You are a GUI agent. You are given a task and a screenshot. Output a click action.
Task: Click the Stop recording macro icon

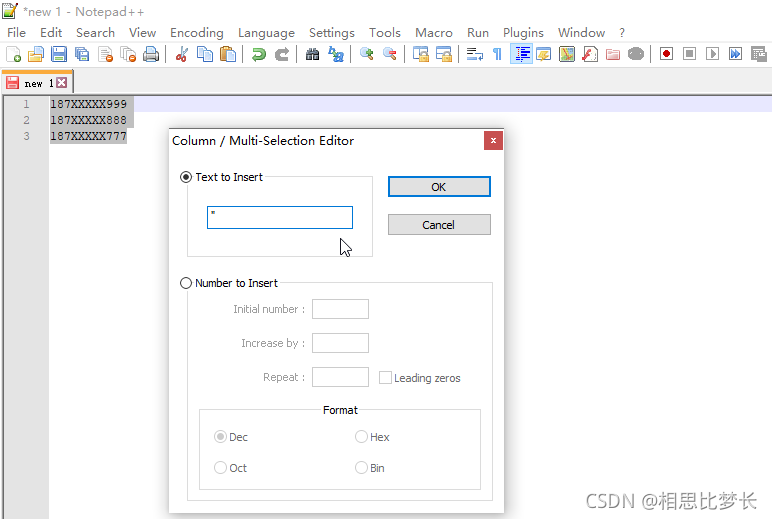click(690, 54)
